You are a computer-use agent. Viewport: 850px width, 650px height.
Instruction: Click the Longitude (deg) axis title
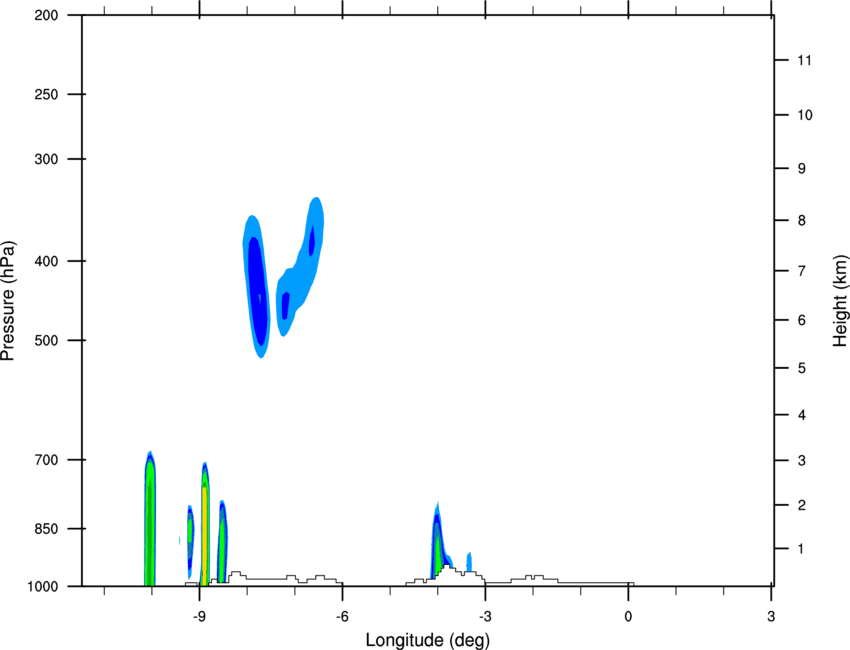tap(428, 640)
